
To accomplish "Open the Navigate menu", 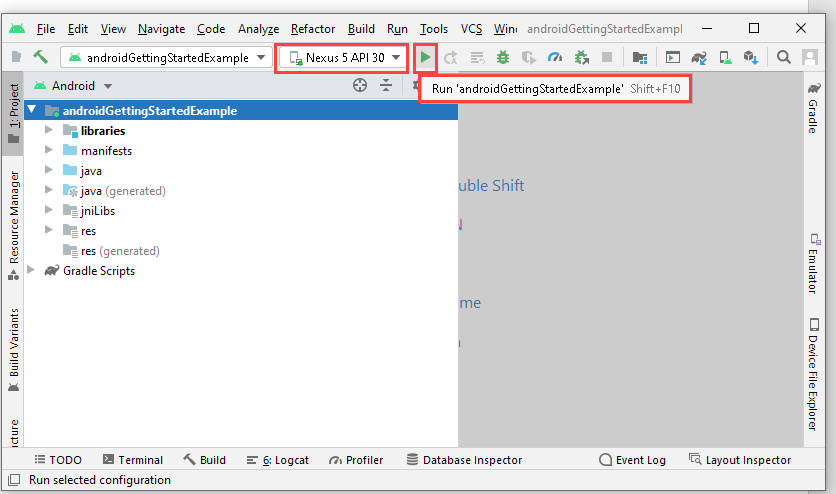I will tap(162, 29).
